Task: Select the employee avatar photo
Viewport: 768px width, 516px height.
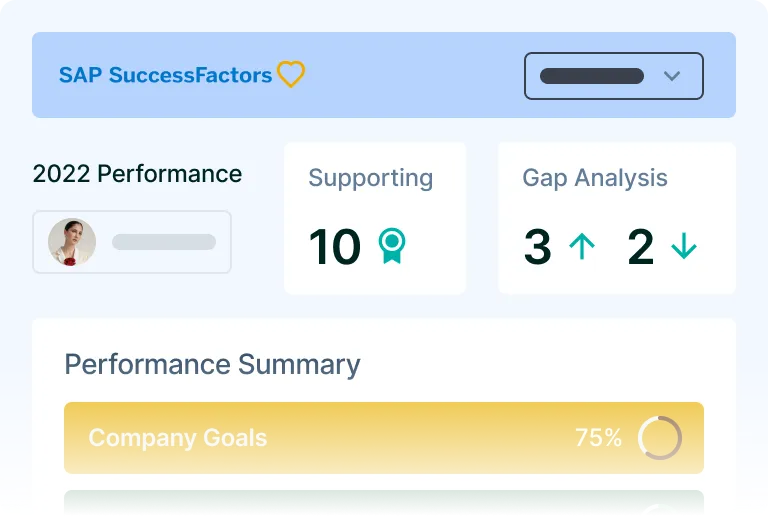Action: point(72,242)
